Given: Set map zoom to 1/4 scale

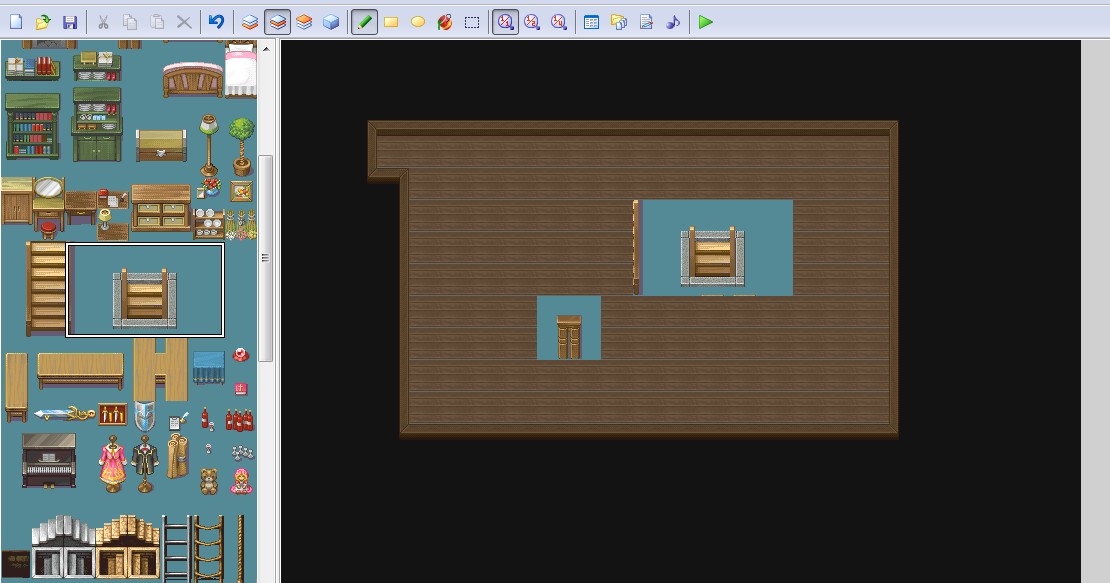Looking at the screenshot, I should click(559, 22).
